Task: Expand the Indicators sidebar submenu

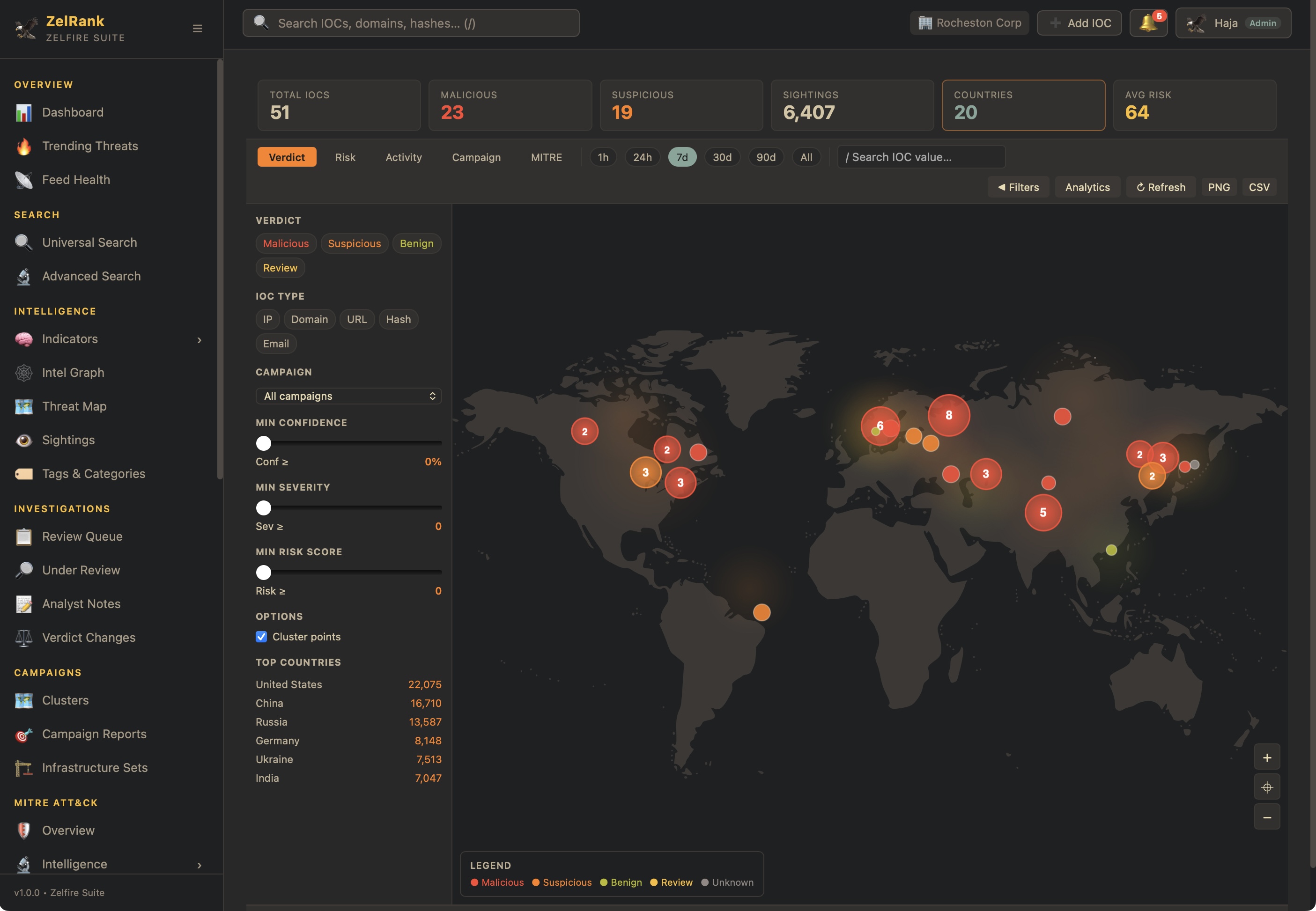Action: (199, 340)
